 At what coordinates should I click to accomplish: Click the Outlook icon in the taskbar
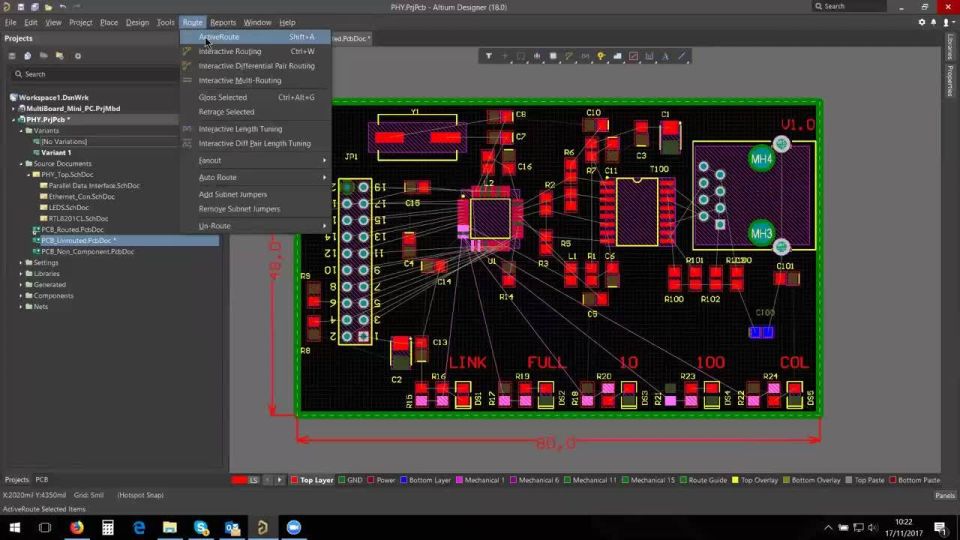[232, 527]
